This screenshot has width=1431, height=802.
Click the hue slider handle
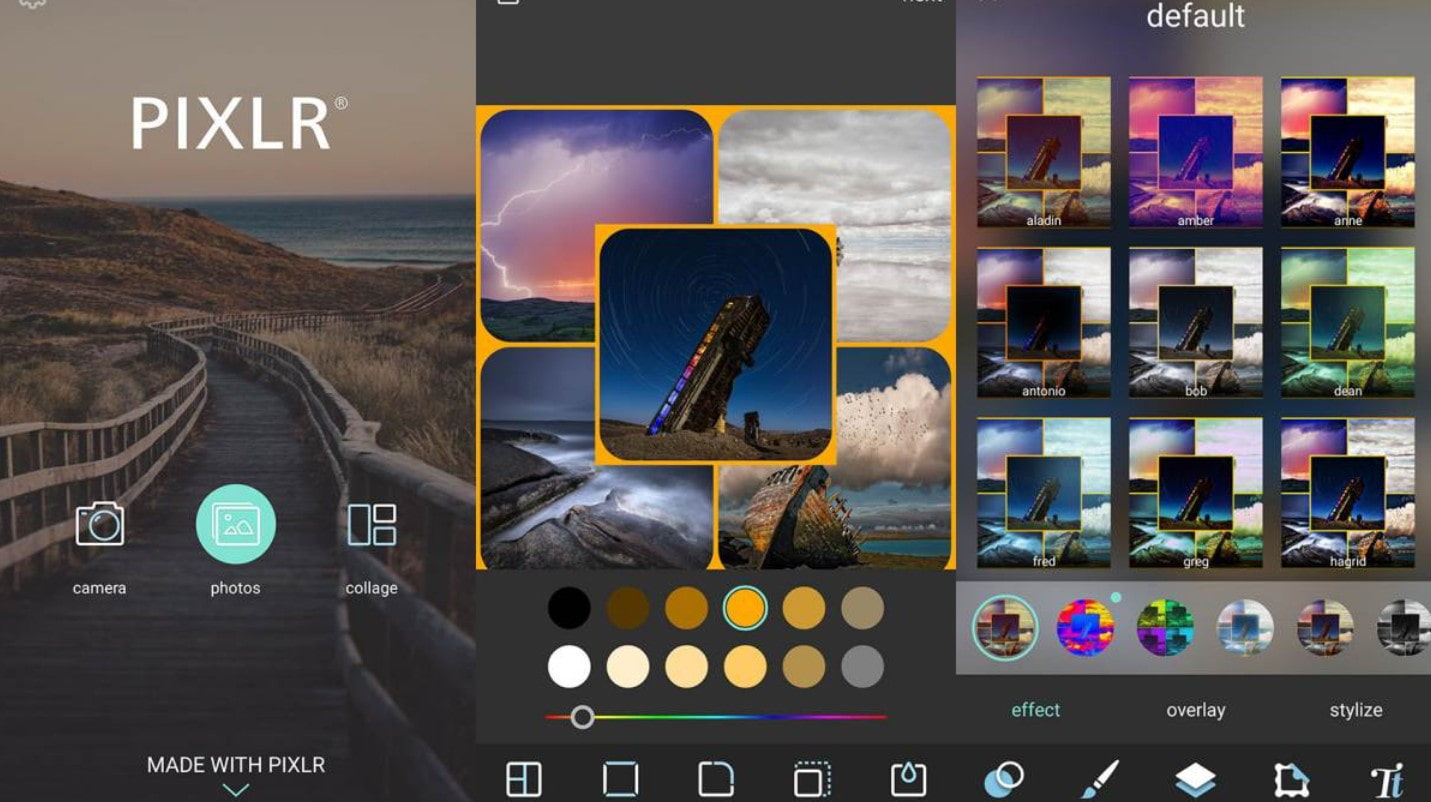pyautogui.click(x=582, y=717)
